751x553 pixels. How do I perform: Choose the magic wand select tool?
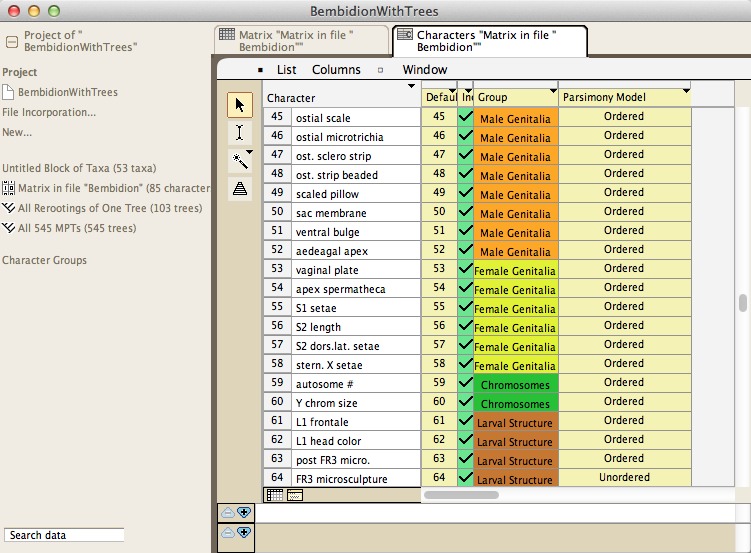click(239, 160)
